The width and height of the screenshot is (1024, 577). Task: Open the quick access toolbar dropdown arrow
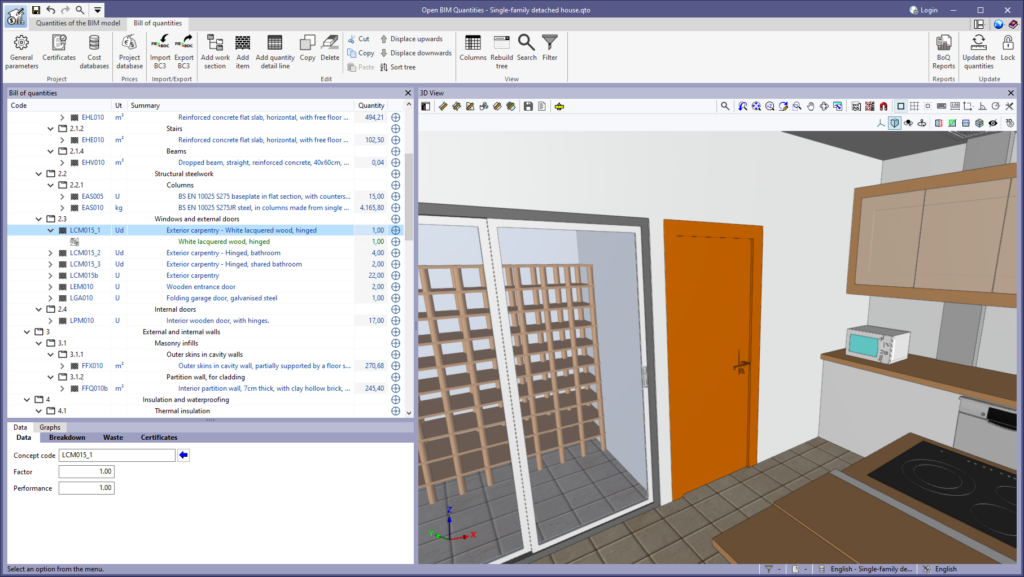[x=98, y=9]
